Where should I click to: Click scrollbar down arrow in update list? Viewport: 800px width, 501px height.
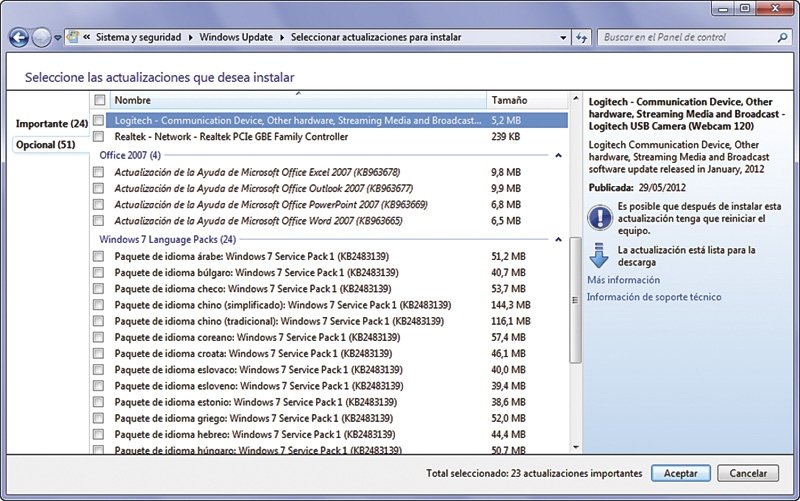click(x=576, y=447)
